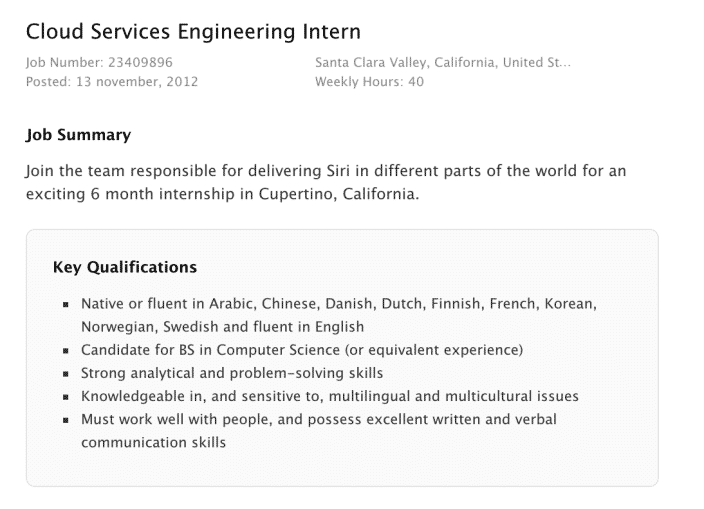Click the truncated Santa Clara Valley location
This screenshot has width=704, height=509.
(x=442, y=63)
